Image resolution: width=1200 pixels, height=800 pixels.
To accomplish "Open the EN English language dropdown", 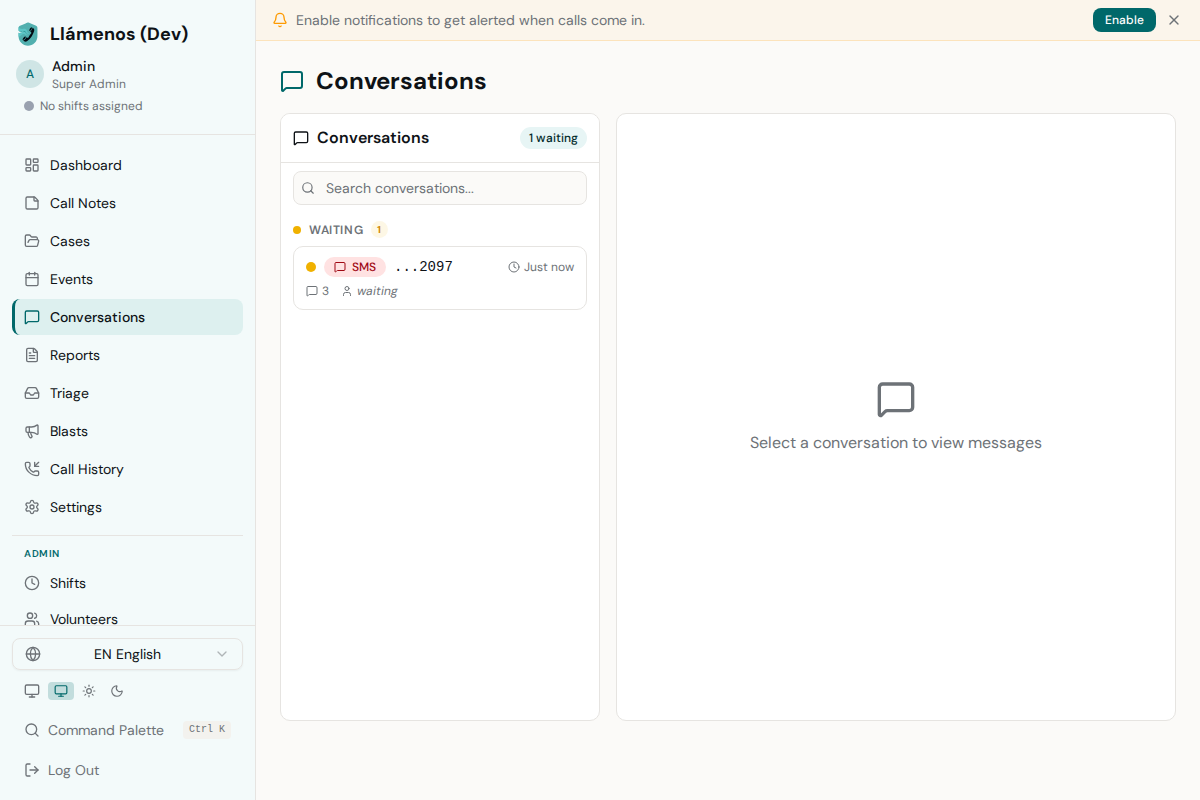I will 127,654.
